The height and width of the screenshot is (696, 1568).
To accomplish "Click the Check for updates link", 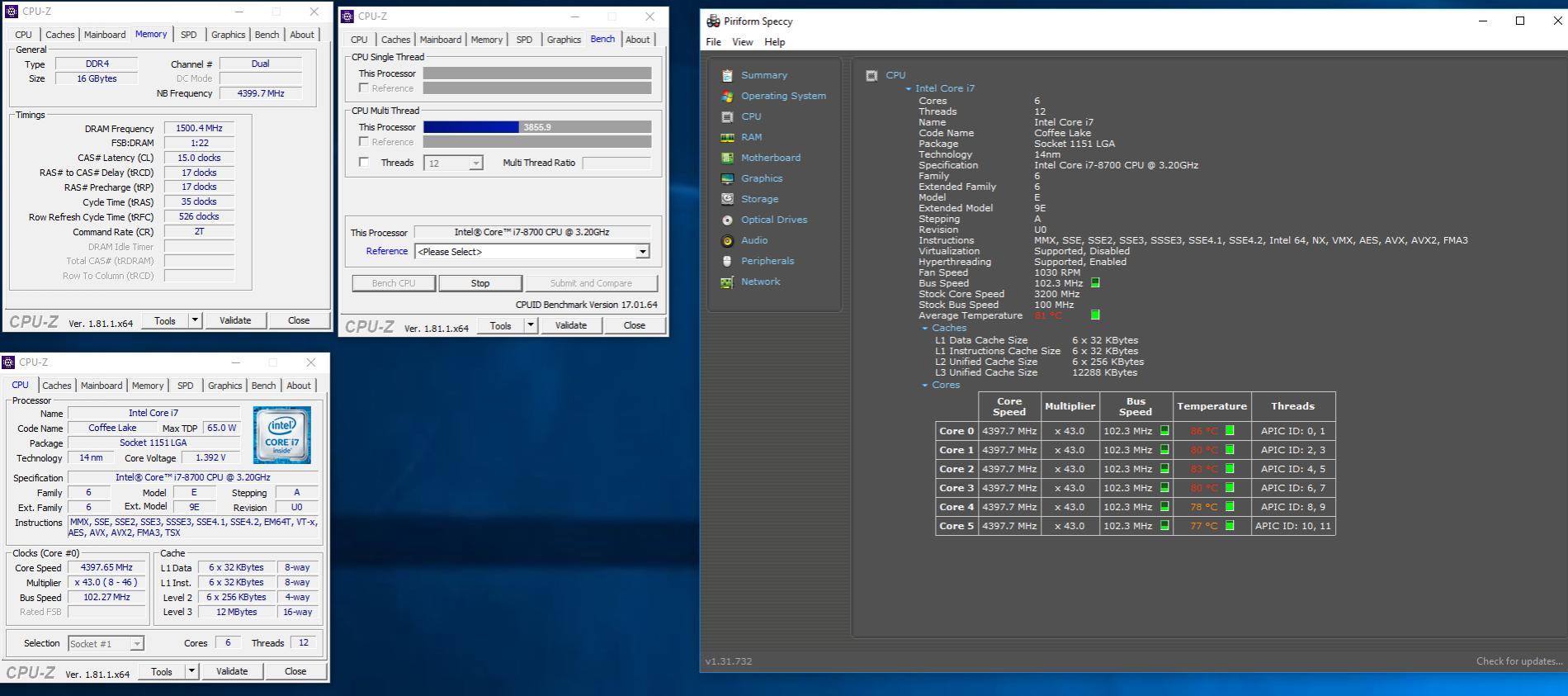I will point(1518,661).
